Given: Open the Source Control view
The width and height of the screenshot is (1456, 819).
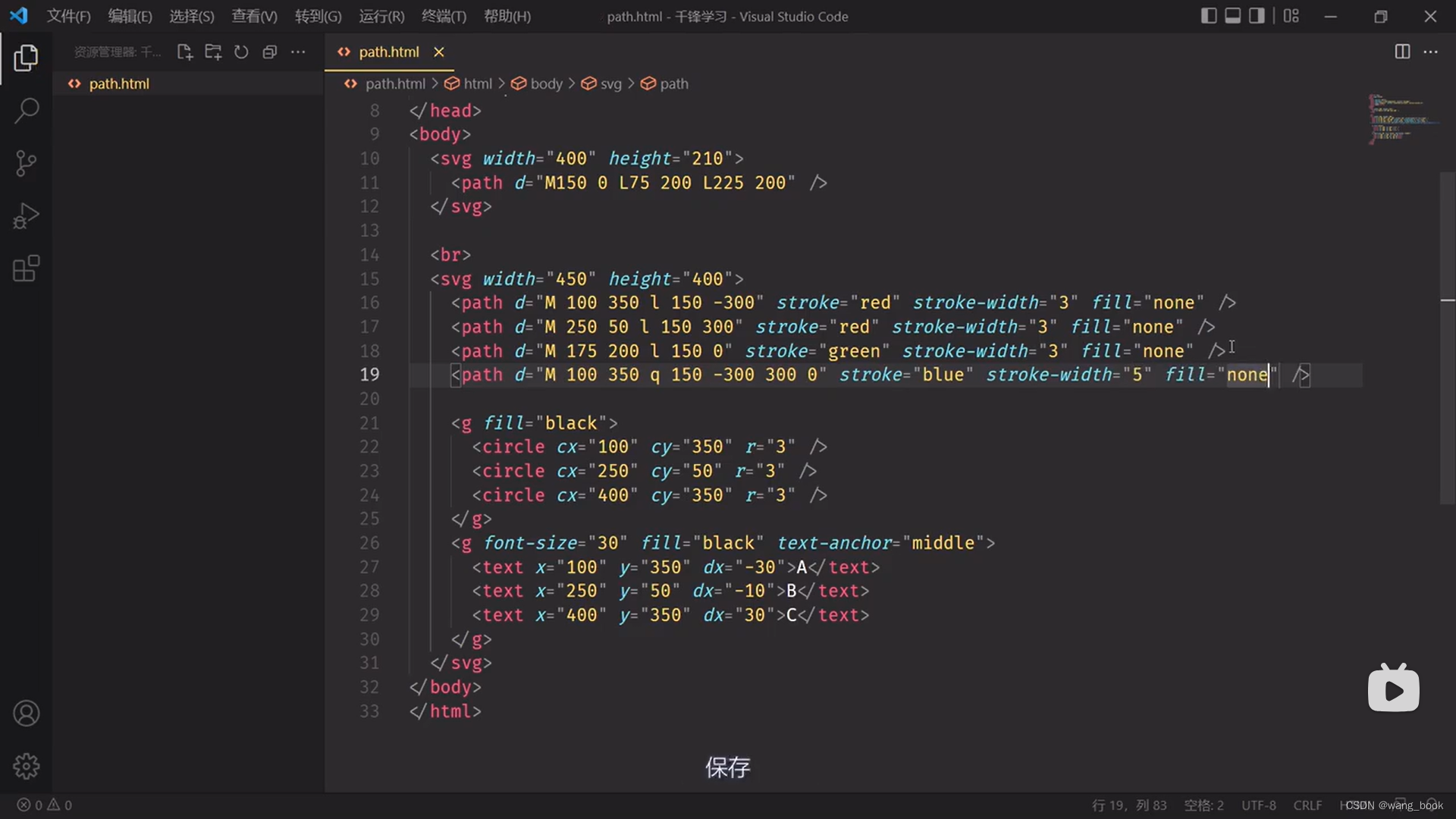Looking at the screenshot, I should pos(26,163).
